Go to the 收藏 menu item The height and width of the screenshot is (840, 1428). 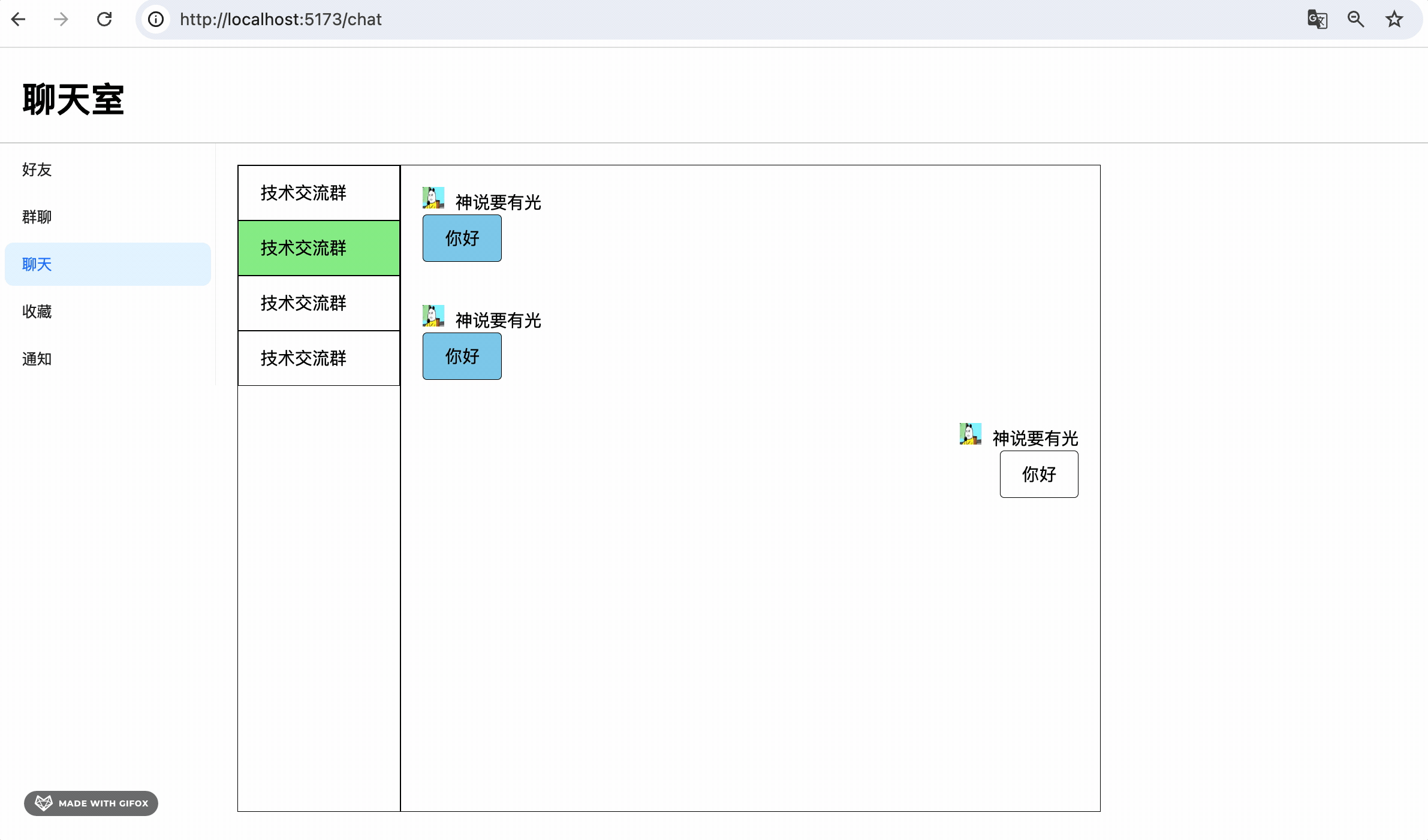[x=37, y=312]
